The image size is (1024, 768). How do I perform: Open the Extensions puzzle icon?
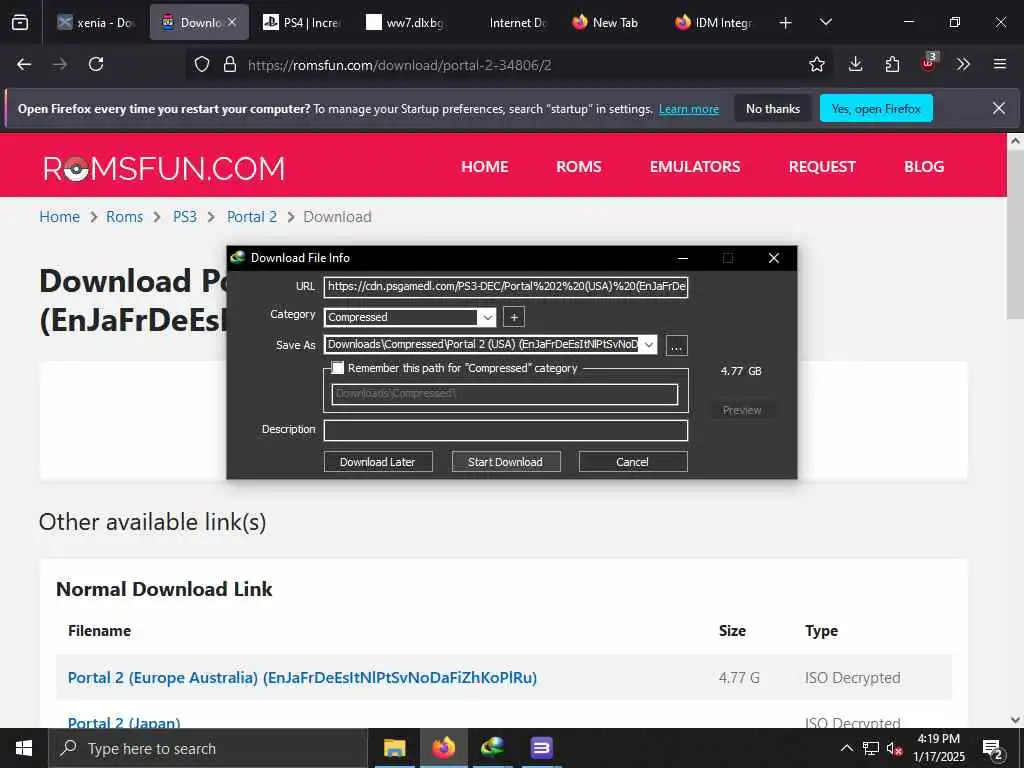pyautogui.click(x=892, y=64)
